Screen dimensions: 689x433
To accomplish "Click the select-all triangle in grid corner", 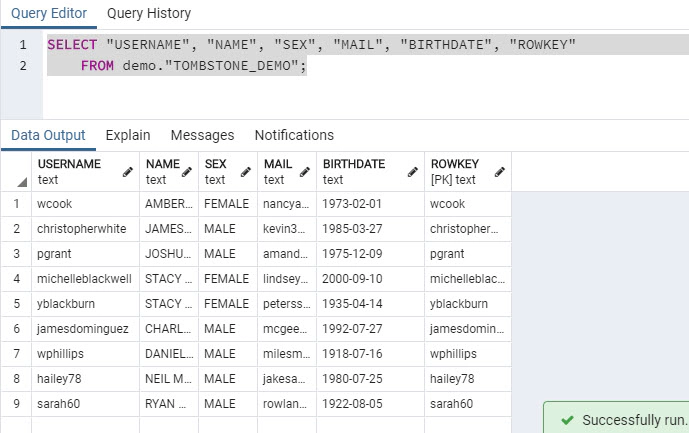I will click(22, 182).
